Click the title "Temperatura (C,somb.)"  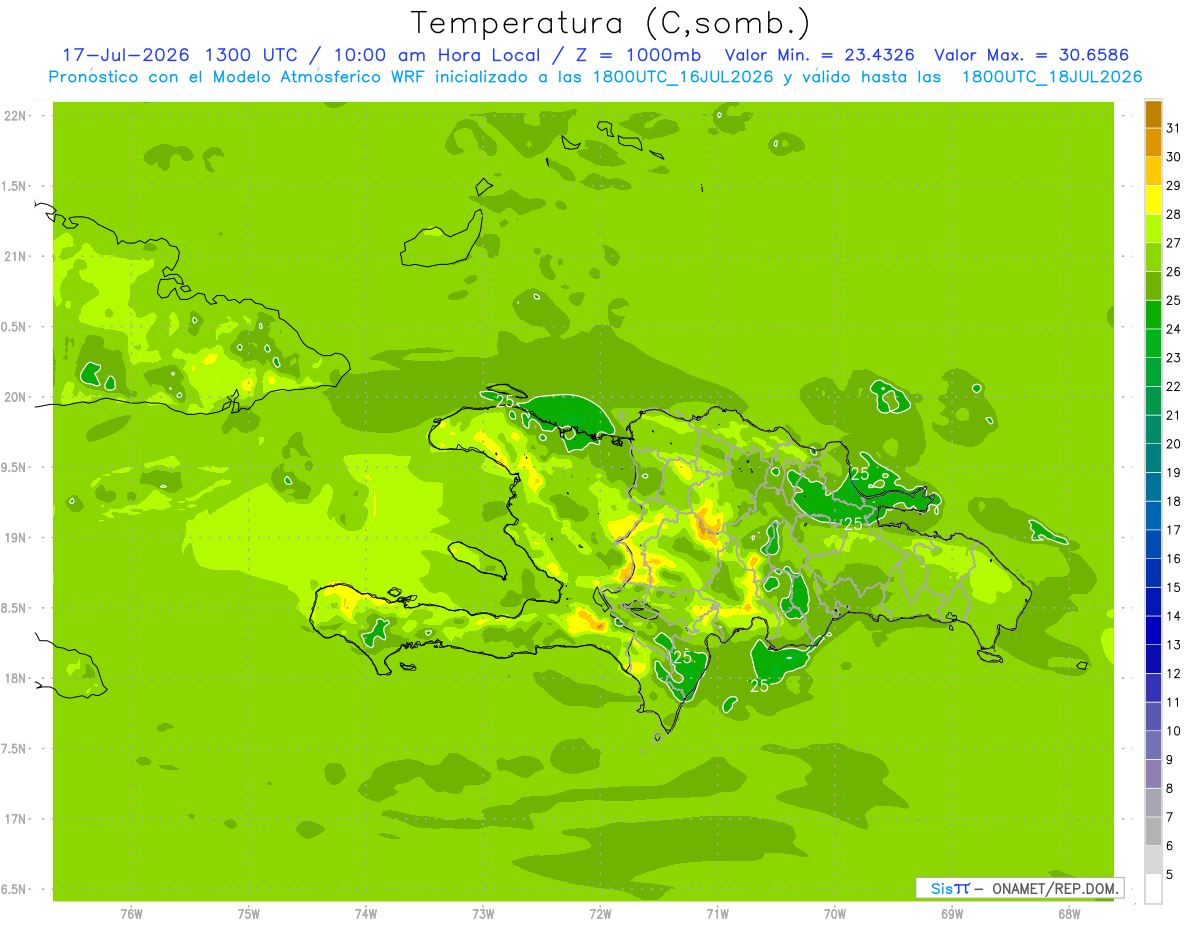610,23
